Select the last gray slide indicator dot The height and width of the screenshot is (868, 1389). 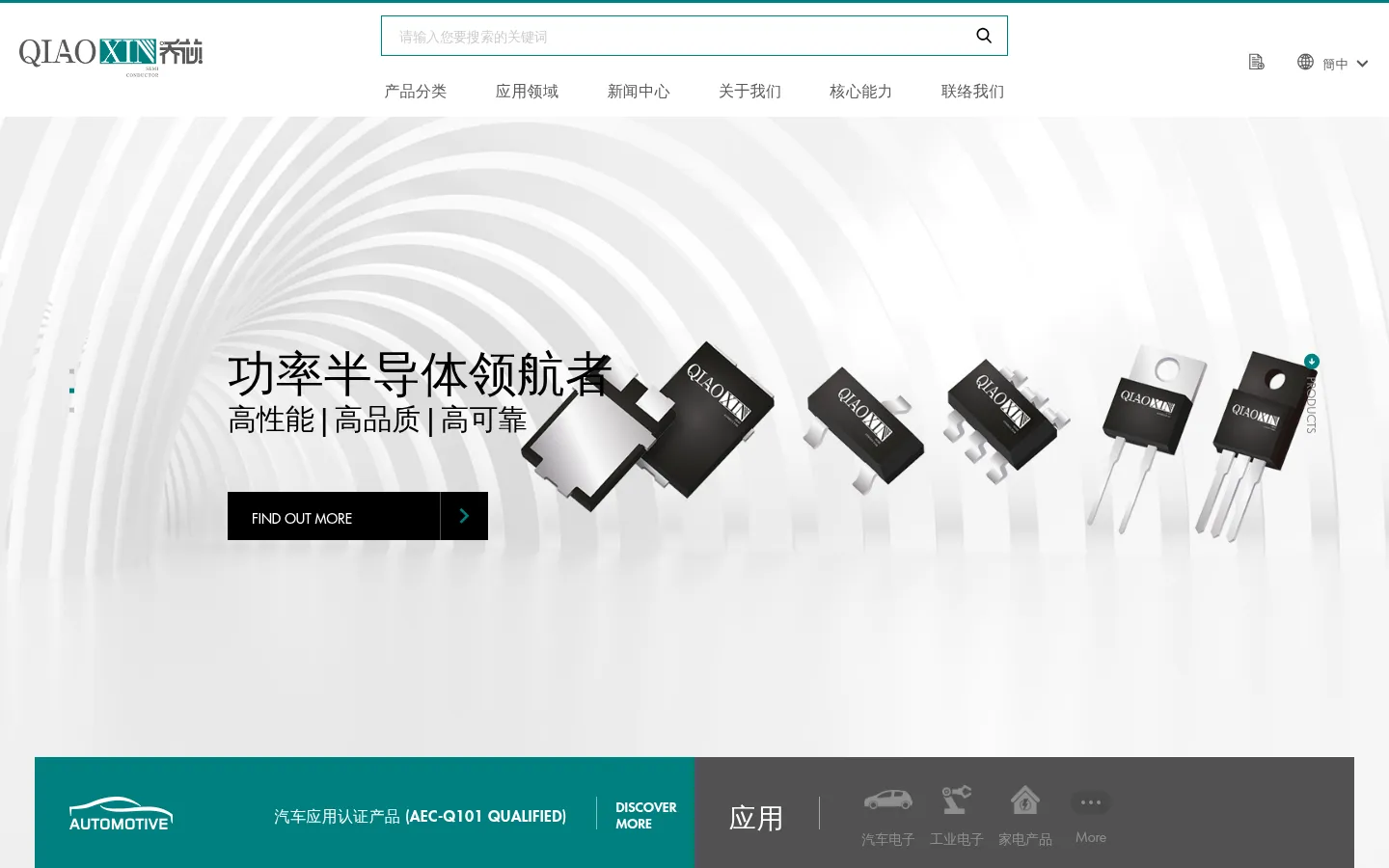pos(71,410)
